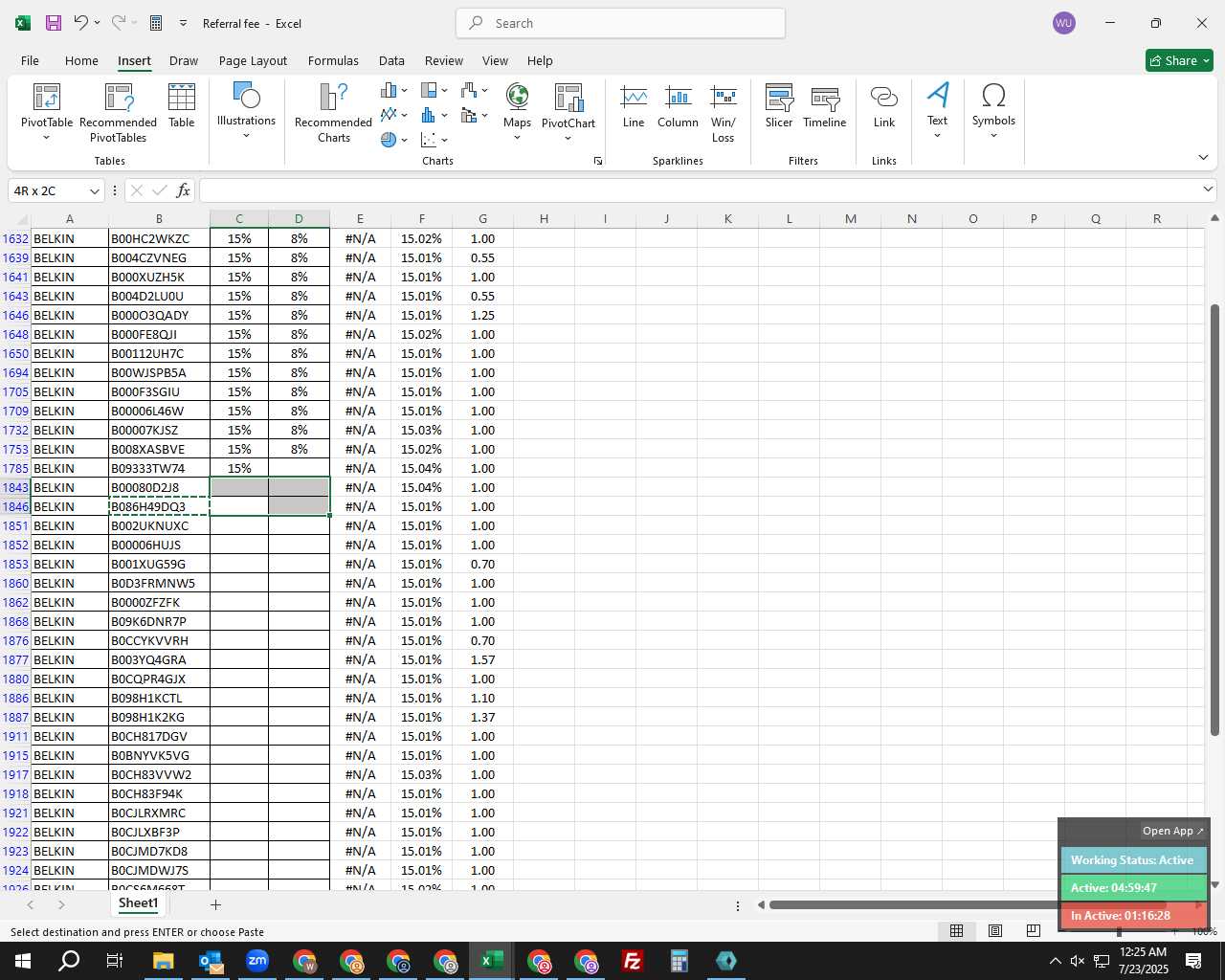Screen dimensions: 1225x980
Task: Insert a Column sparkline
Action: [x=678, y=105]
